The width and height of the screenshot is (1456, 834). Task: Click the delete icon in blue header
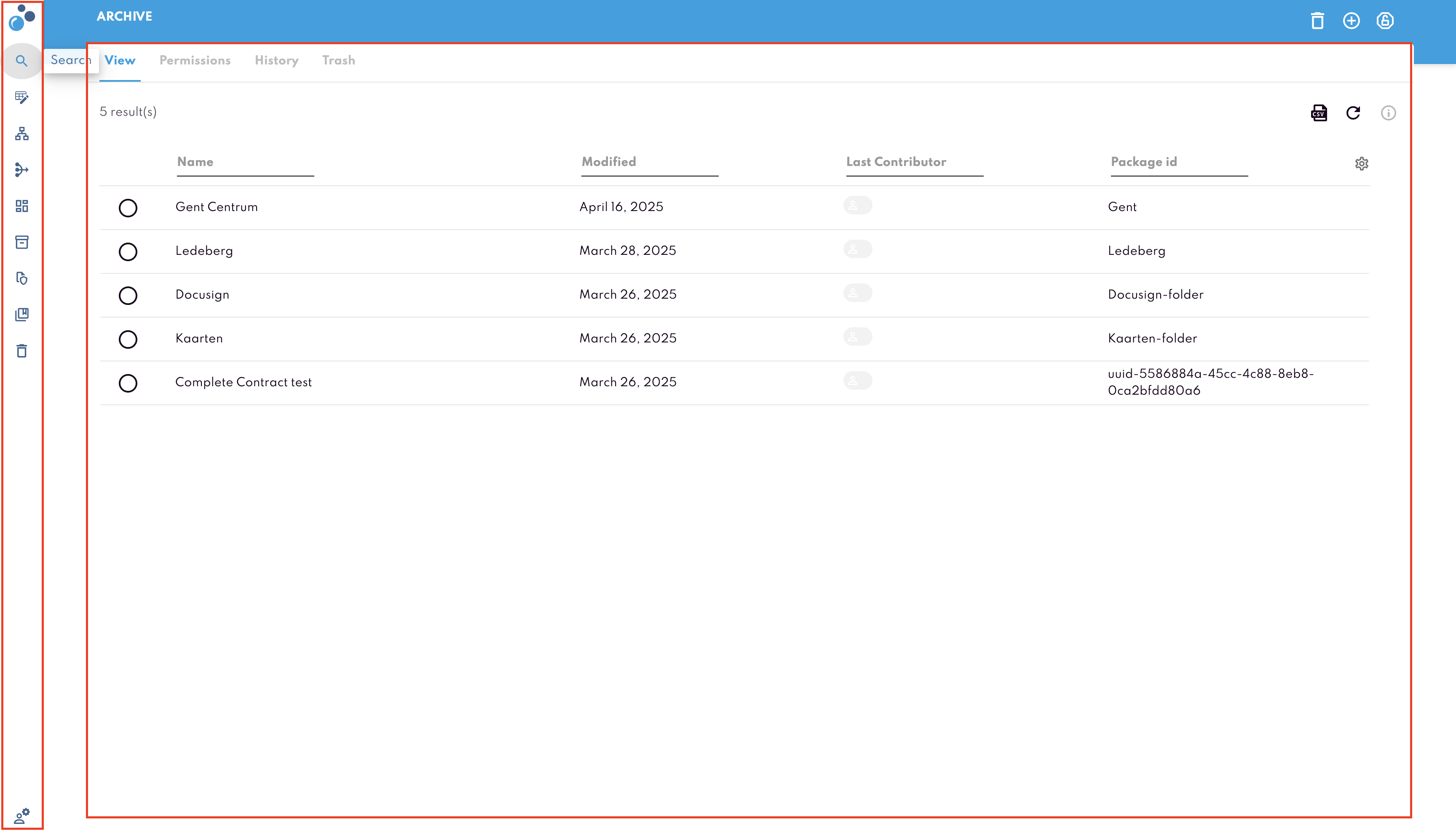coord(1317,21)
